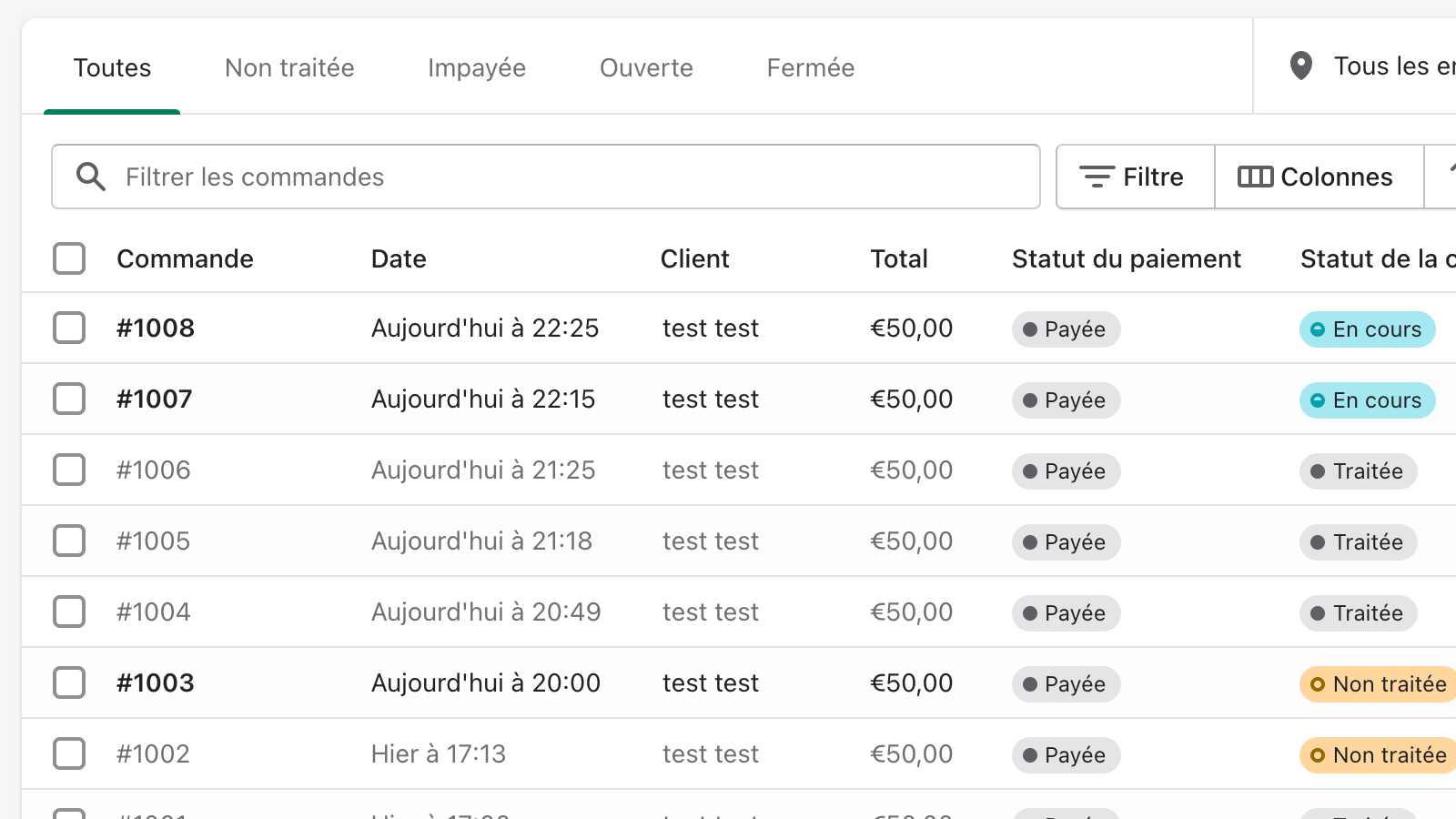Click the Payée badge on order #1008
The width and height of the screenshot is (1456, 819).
[x=1066, y=329]
